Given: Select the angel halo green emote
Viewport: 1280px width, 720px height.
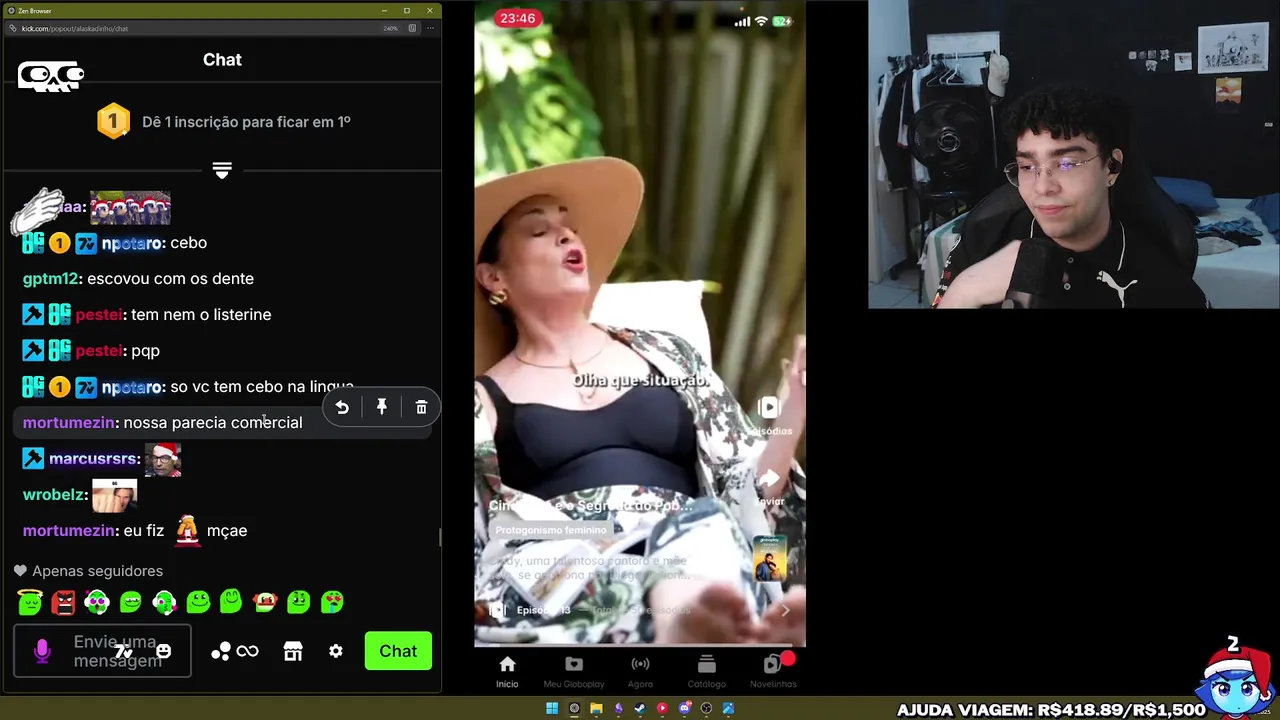Looking at the screenshot, I should click(30, 601).
